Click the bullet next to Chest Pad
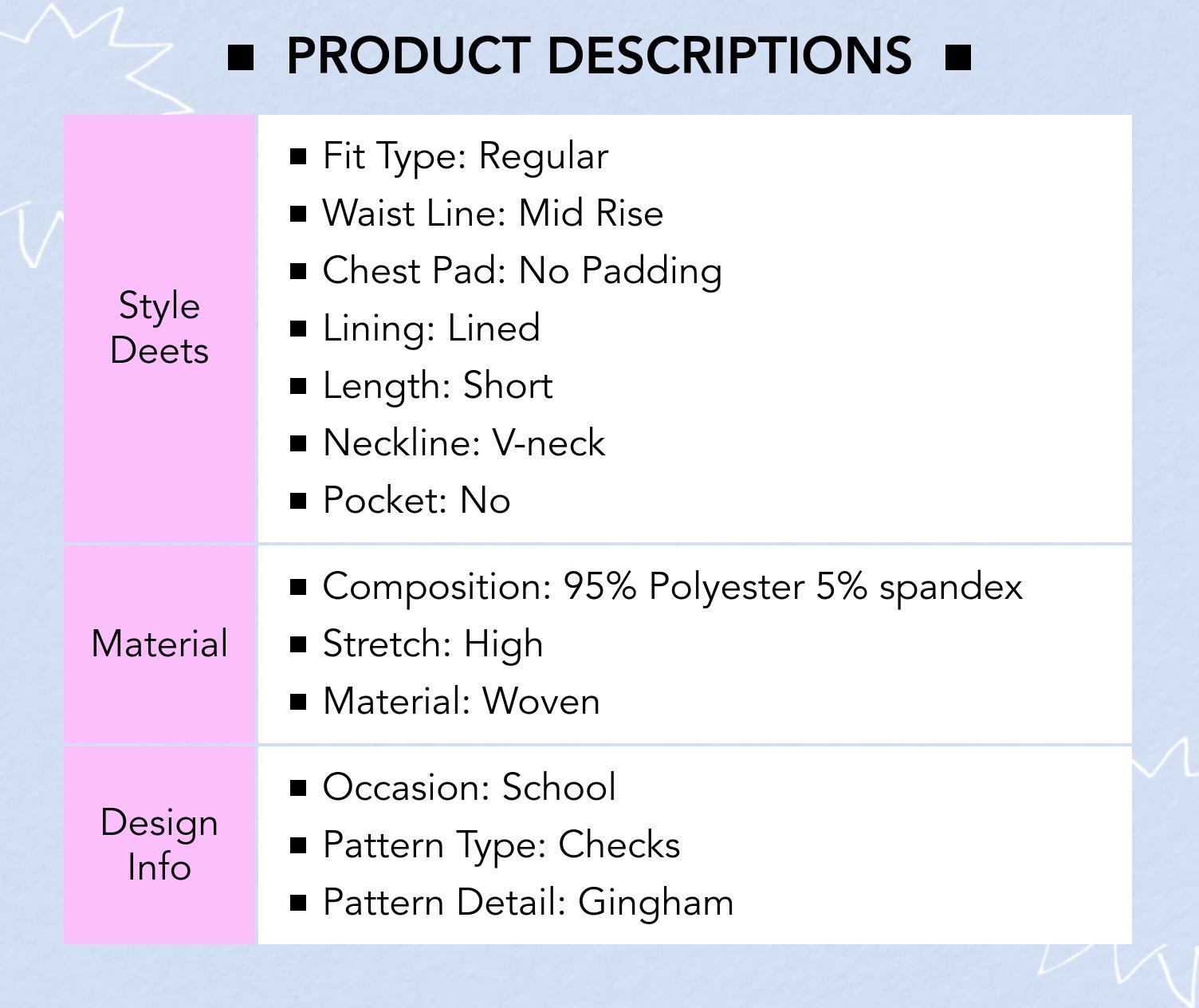Screen dimensions: 1199x1008 [298, 271]
